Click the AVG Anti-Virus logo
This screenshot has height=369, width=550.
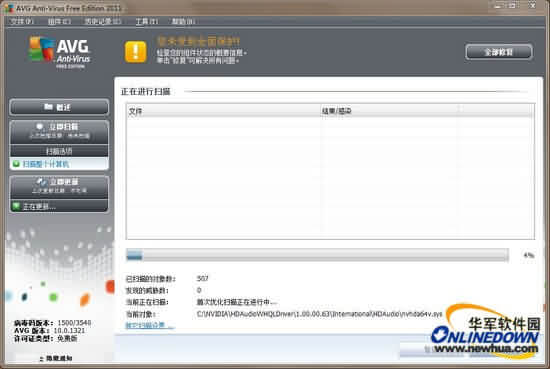(x=59, y=52)
